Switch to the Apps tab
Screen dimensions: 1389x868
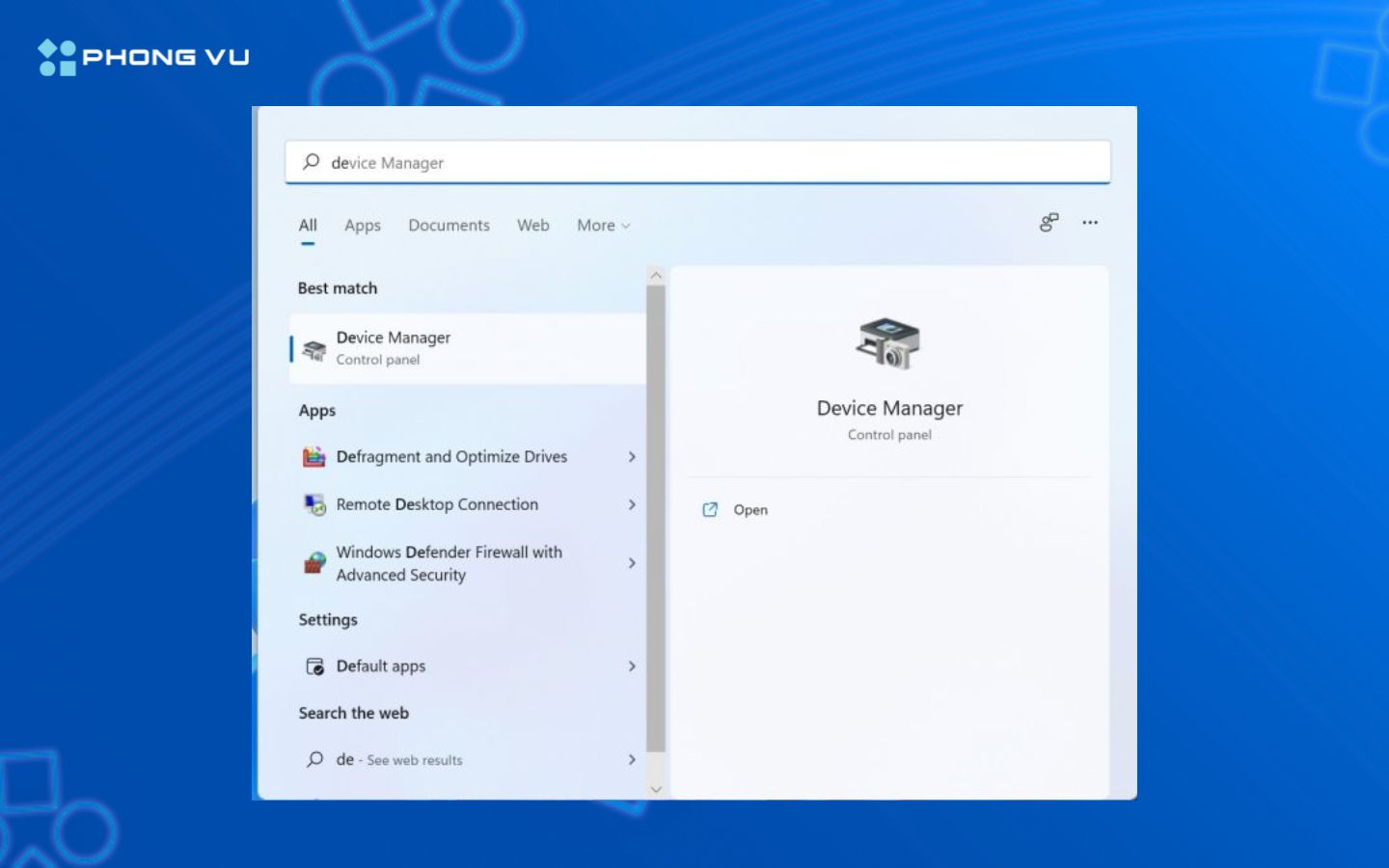[x=362, y=225]
